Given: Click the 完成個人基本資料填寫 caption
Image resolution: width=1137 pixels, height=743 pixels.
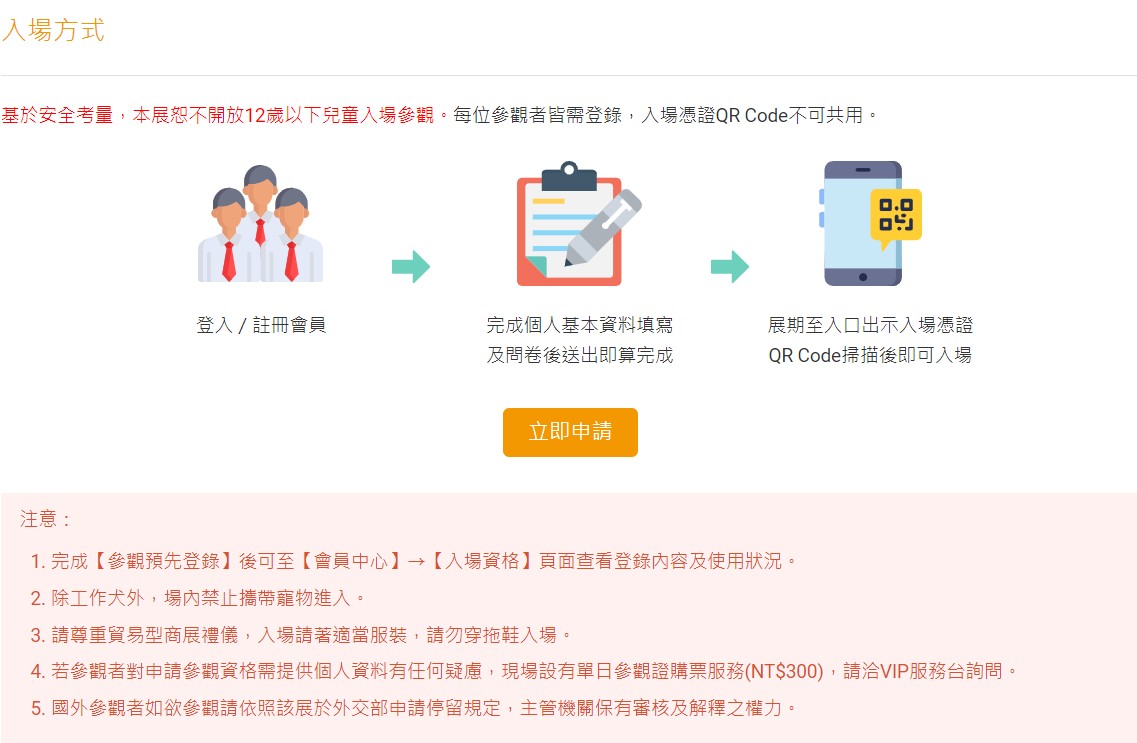Looking at the screenshot, I should click(579, 325).
